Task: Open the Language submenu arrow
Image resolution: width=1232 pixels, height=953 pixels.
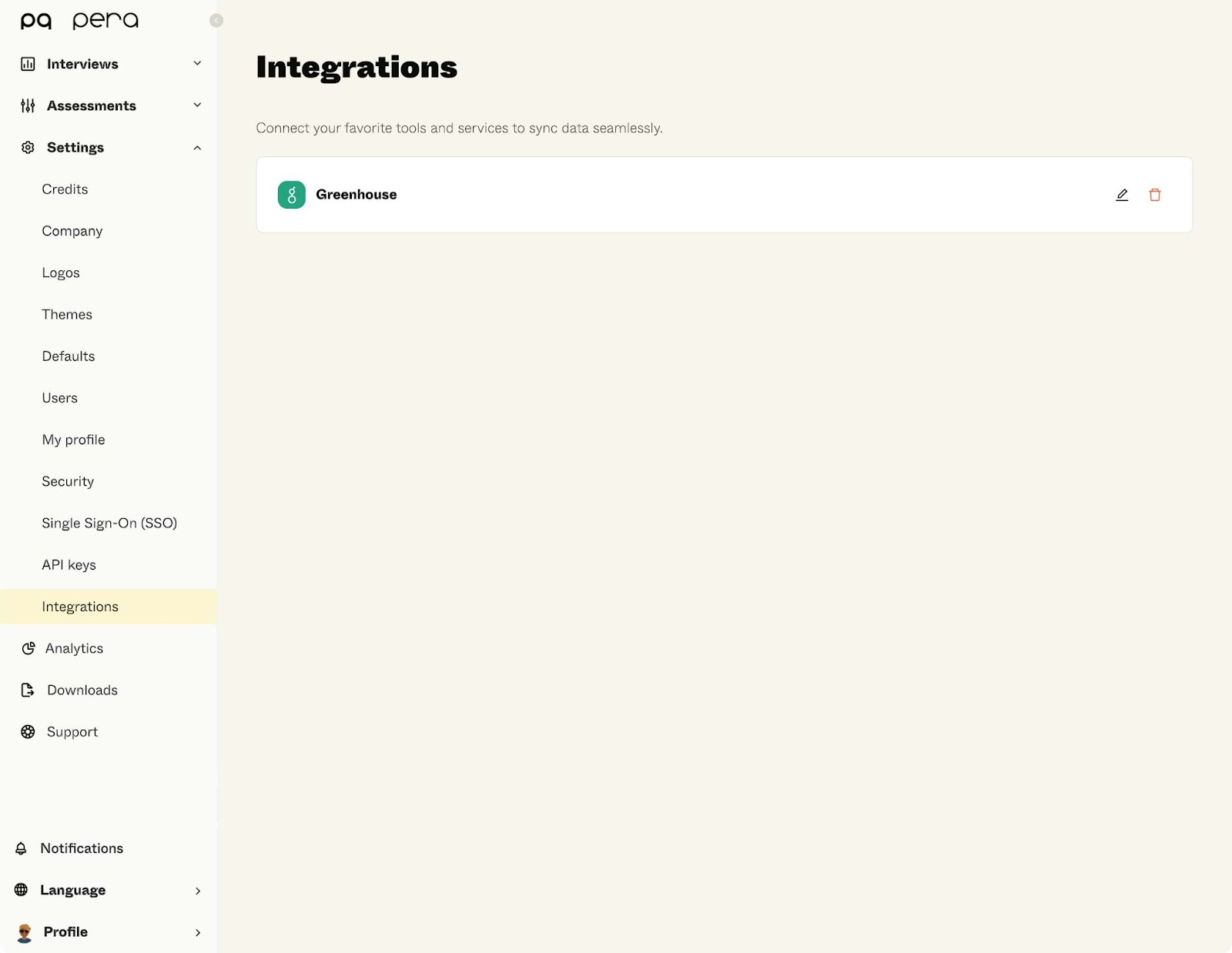Action: pyautogui.click(x=198, y=891)
